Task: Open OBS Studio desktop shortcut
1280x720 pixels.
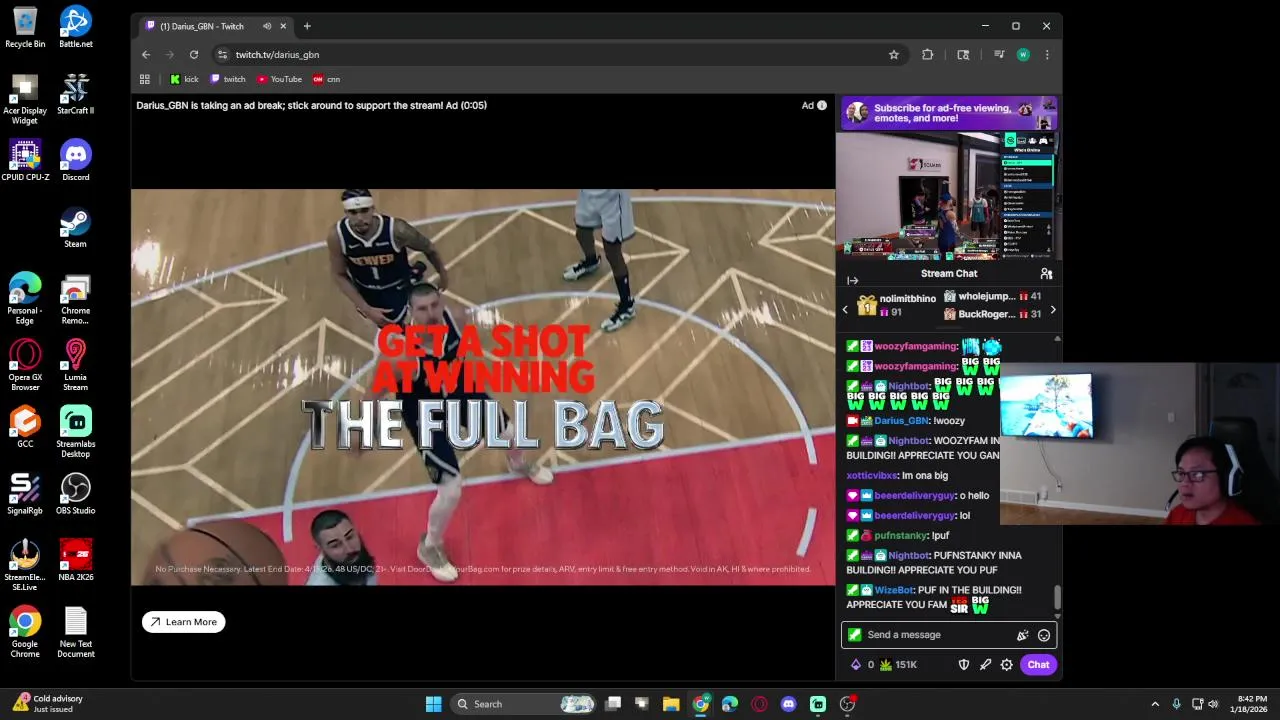Action: [75, 494]
